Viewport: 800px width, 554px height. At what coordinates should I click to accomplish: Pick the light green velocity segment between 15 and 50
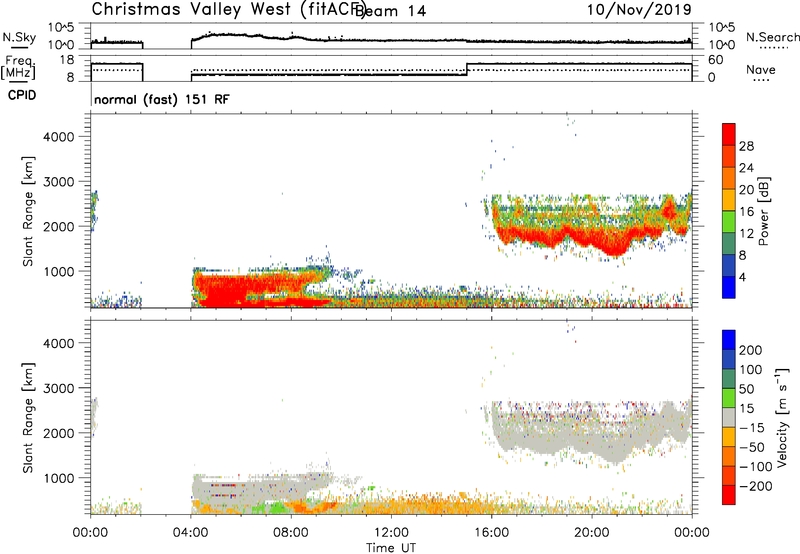tap(729, 398)
